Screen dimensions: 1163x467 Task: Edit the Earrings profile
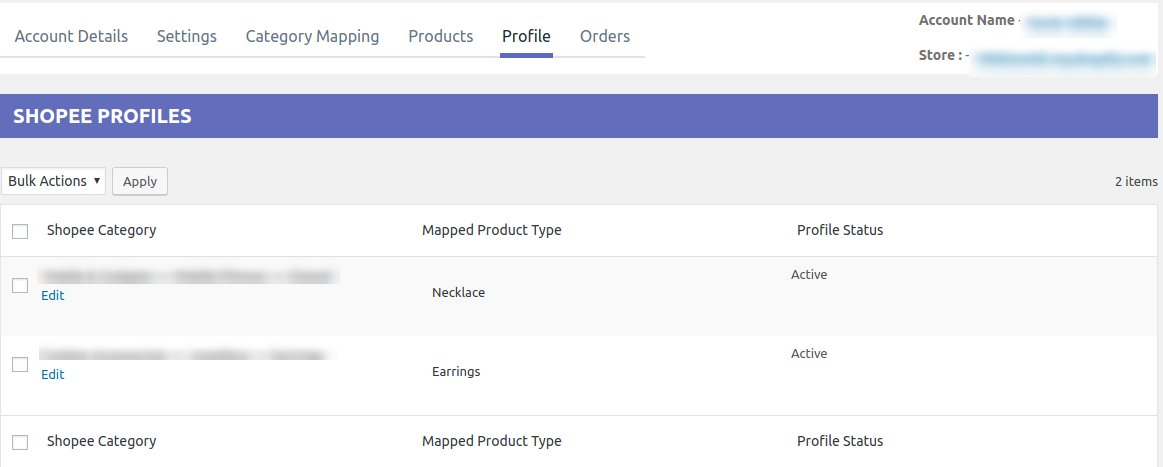point(53,375)
